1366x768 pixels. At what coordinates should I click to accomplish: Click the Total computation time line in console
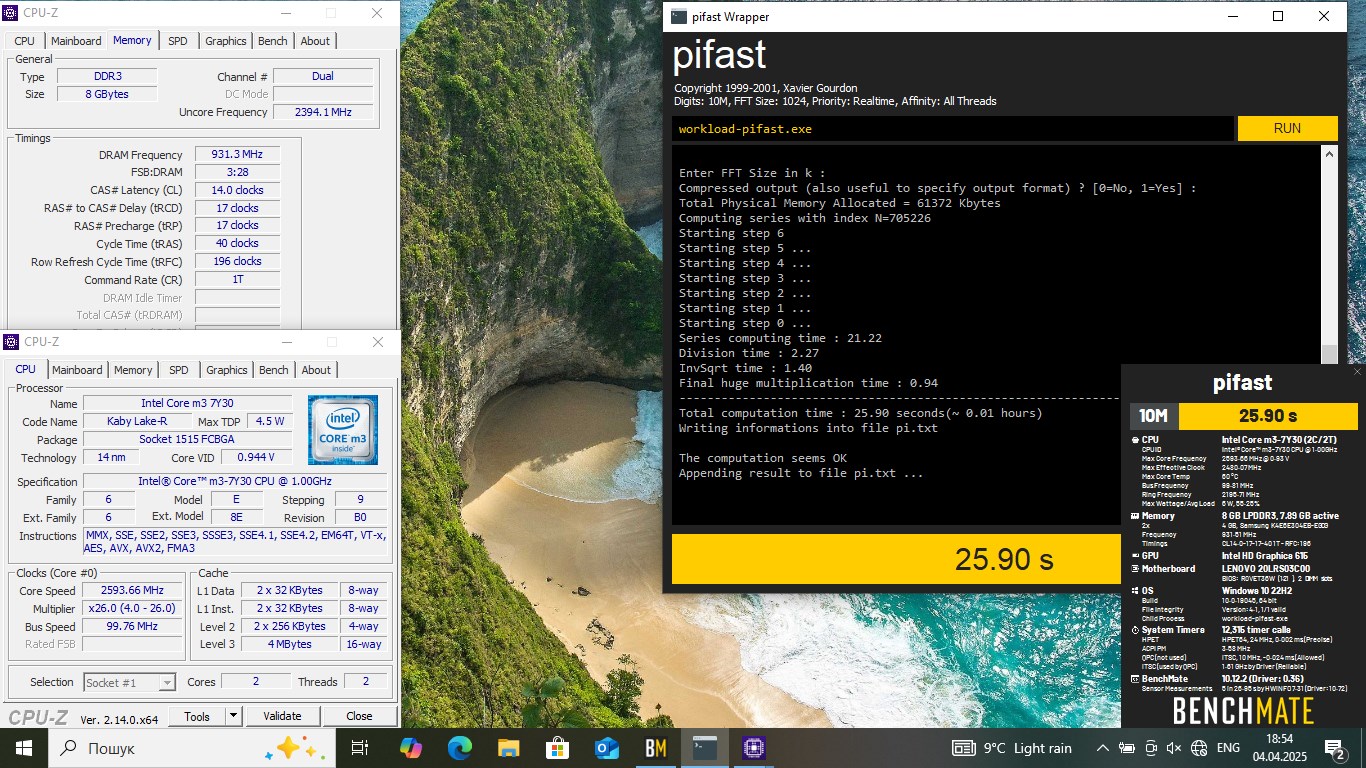tap(860, 413)
